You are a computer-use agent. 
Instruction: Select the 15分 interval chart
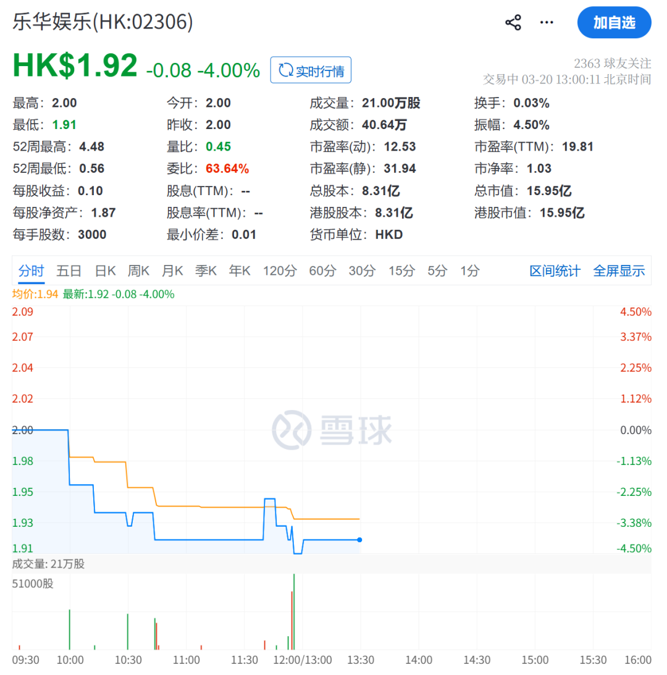pos(401,270)
